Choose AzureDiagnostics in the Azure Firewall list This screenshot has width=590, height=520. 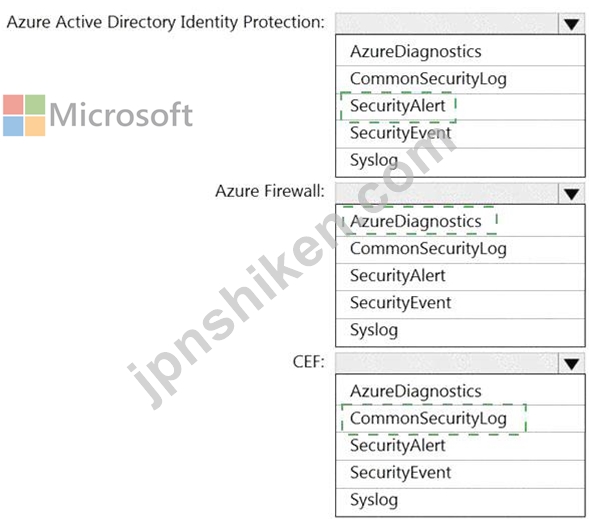[460, 221]
